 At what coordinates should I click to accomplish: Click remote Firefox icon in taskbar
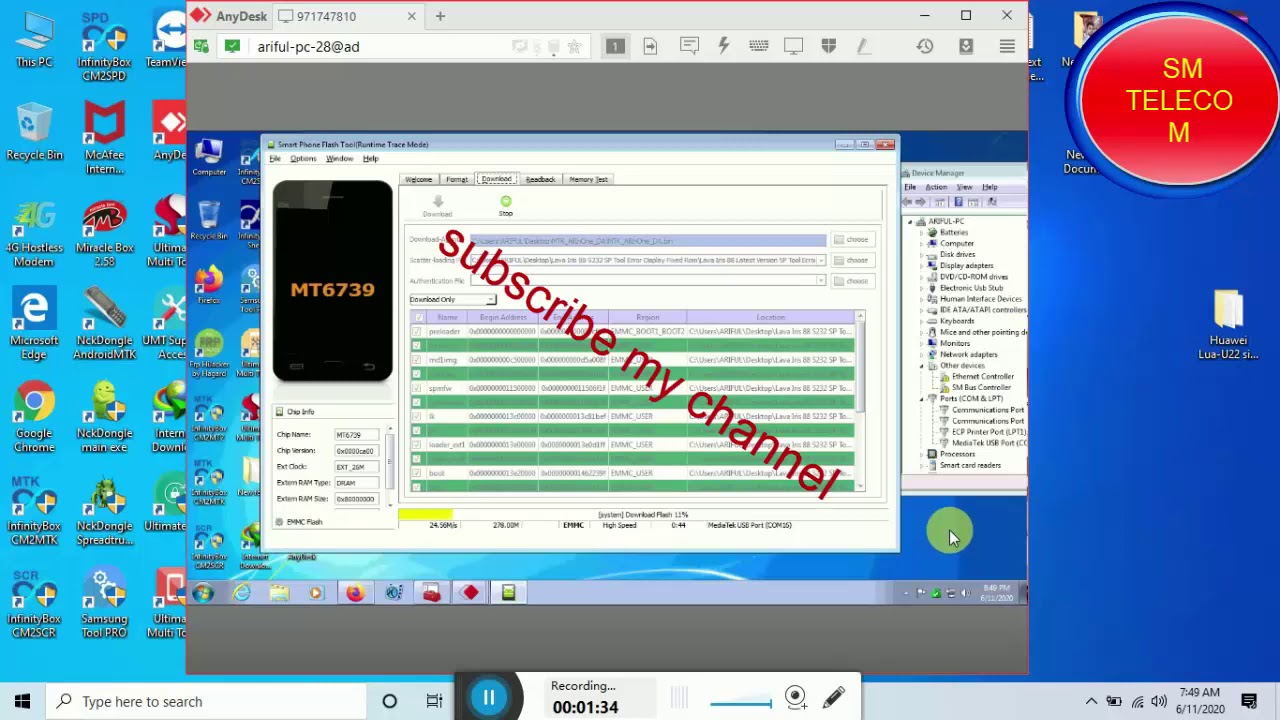coord(355,593)
